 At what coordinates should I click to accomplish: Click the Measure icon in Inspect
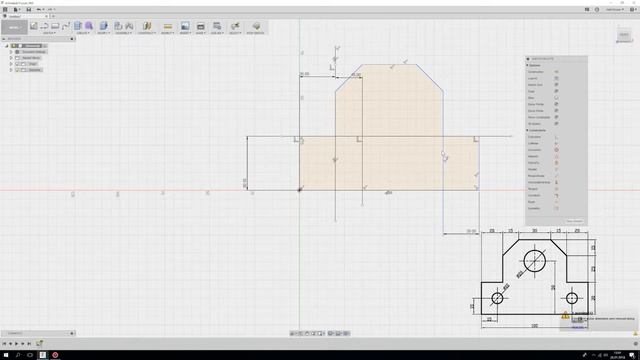(x=167, y=27)
